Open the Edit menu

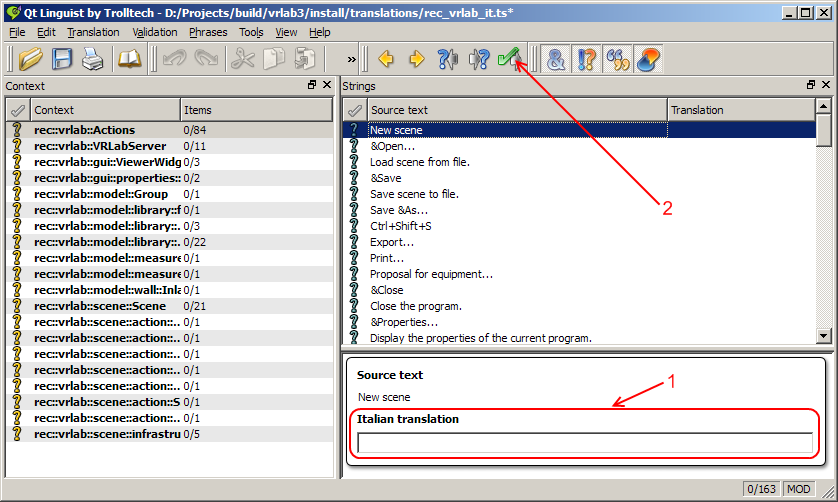[46, 32]
